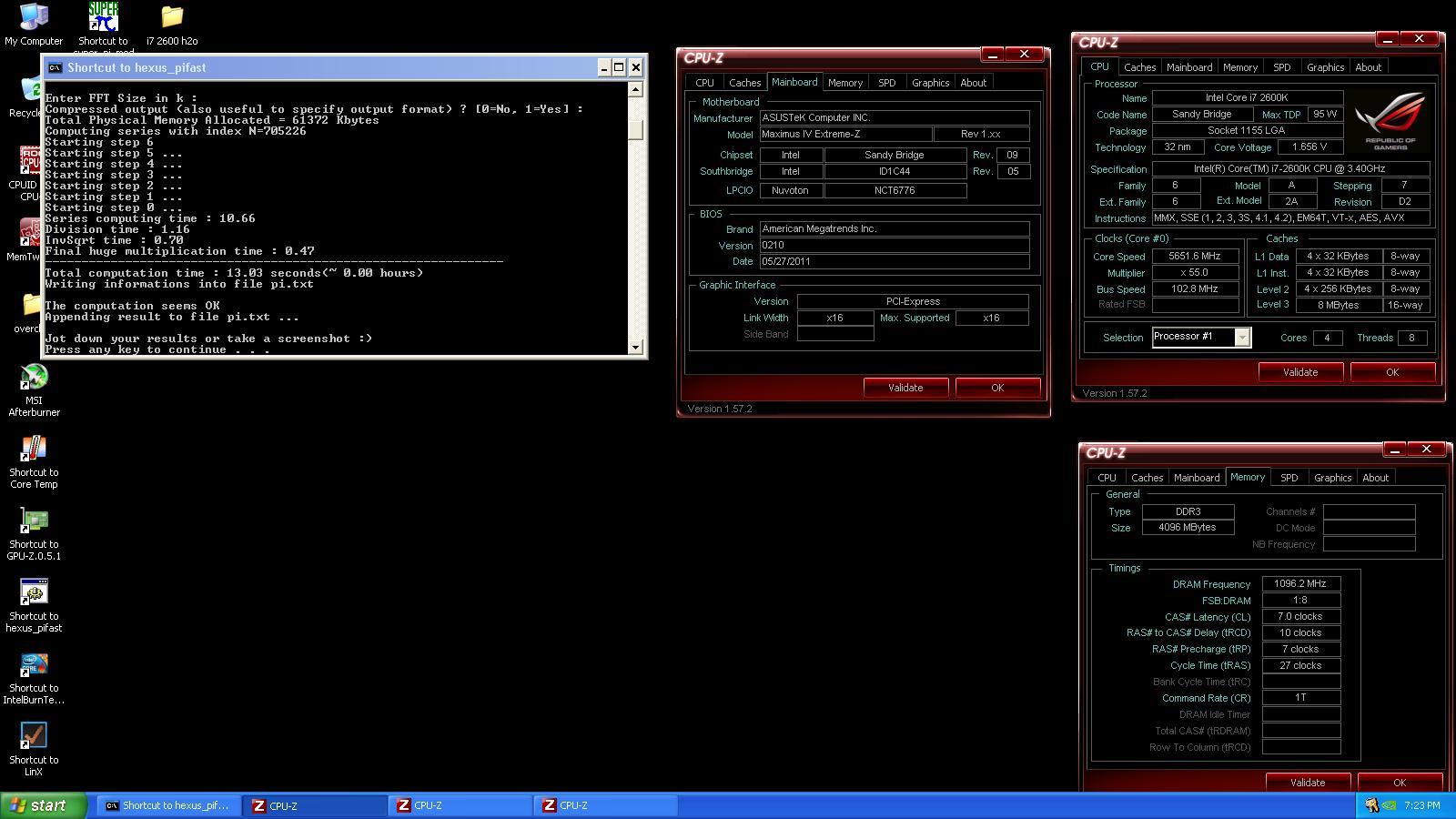
Task: Click Validate in CPU-Z CPU window
Action: click(x=1300, y=372)
